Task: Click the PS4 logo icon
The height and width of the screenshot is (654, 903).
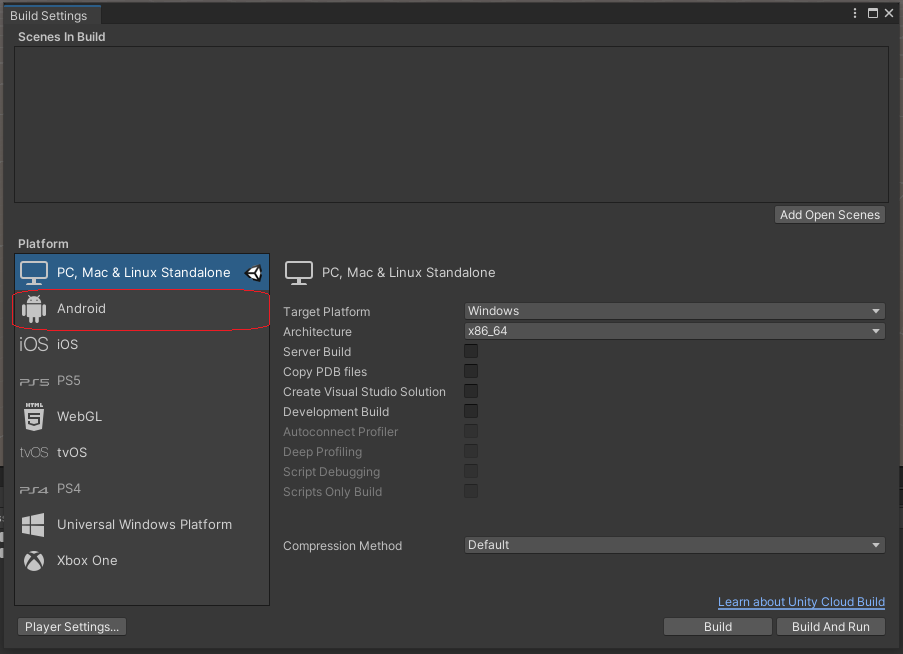Action: [x=34, y=489]
